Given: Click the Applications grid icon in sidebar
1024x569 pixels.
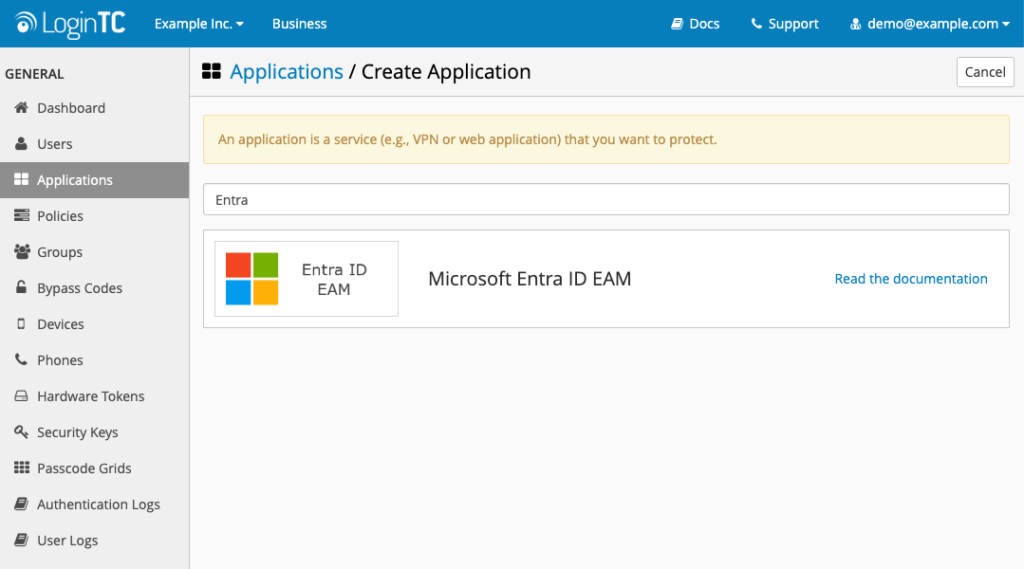Looking at the screenshot, I should pos(22,179).
